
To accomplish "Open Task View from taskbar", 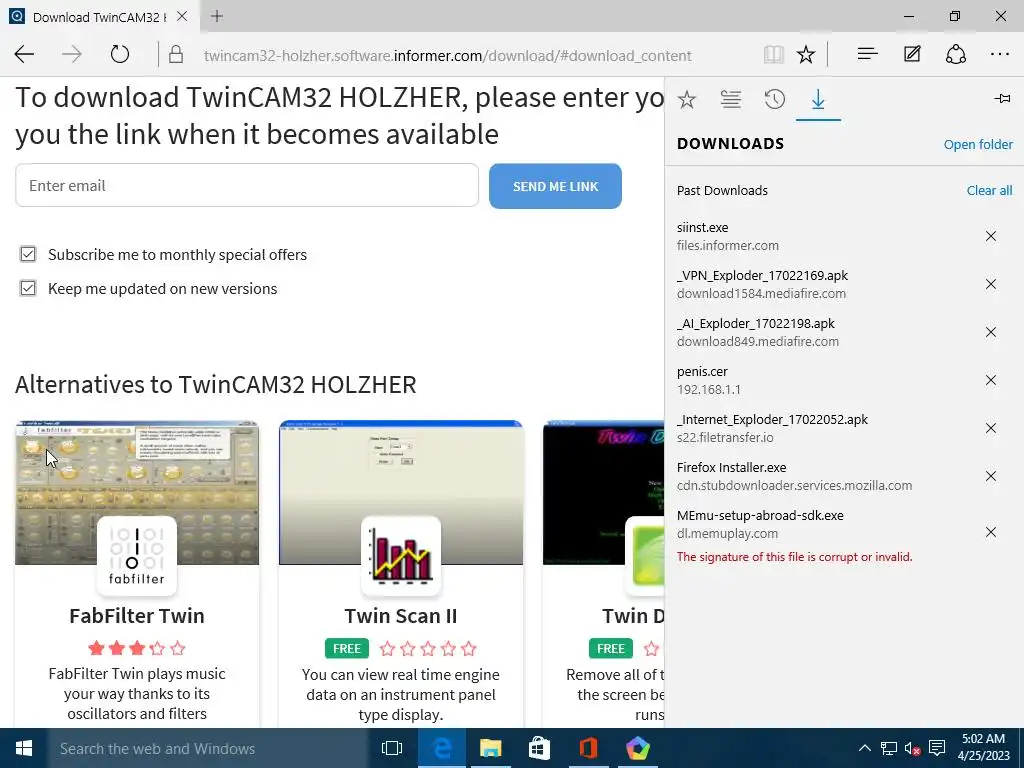I will coord(391,748).
